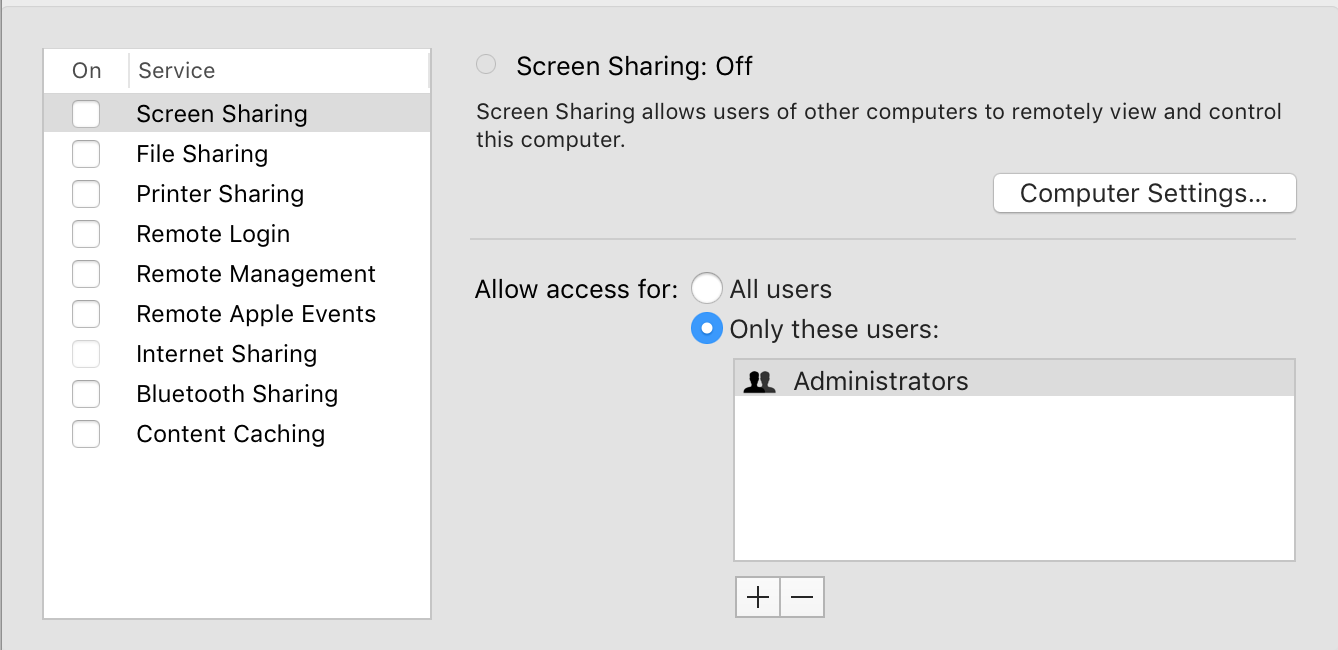Select the File Sharing service row
Viewport: 1338px width, 650px height.
pos(202,154)
